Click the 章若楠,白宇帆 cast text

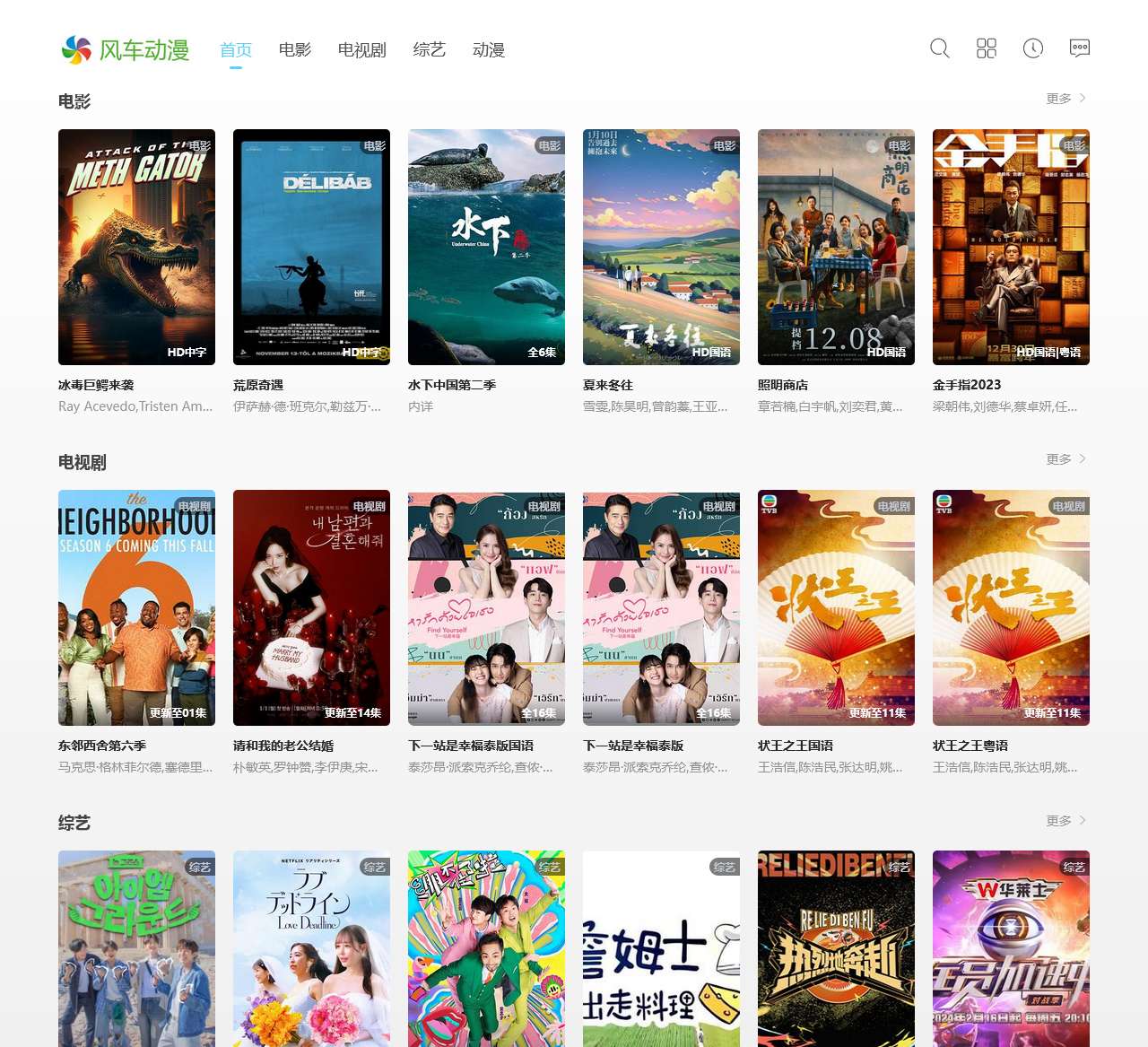pos(830,406)
